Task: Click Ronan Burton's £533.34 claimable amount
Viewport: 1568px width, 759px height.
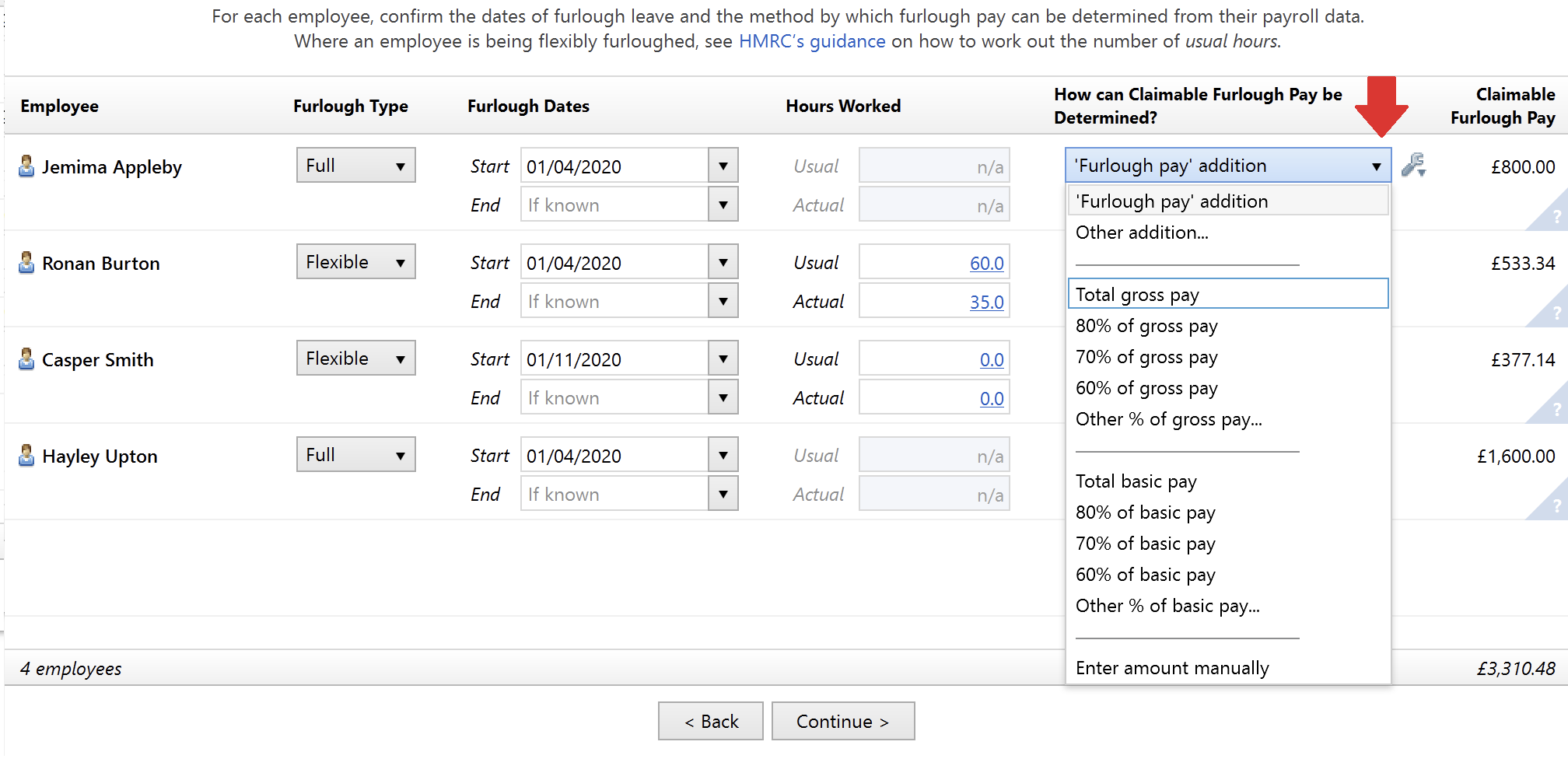Action: tap(1523, 263)
